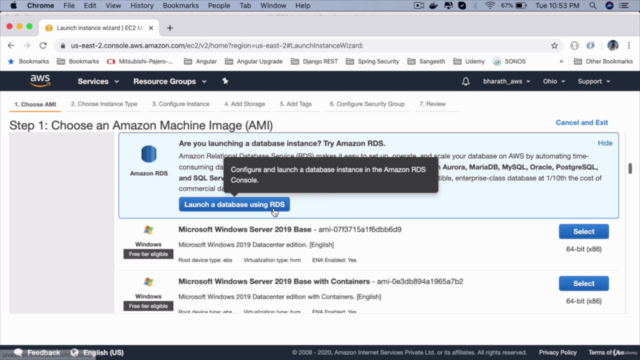Hide the Amazon RDS banner
The width and height of the screenshot is (640, 360).
[x=605, y=143]
